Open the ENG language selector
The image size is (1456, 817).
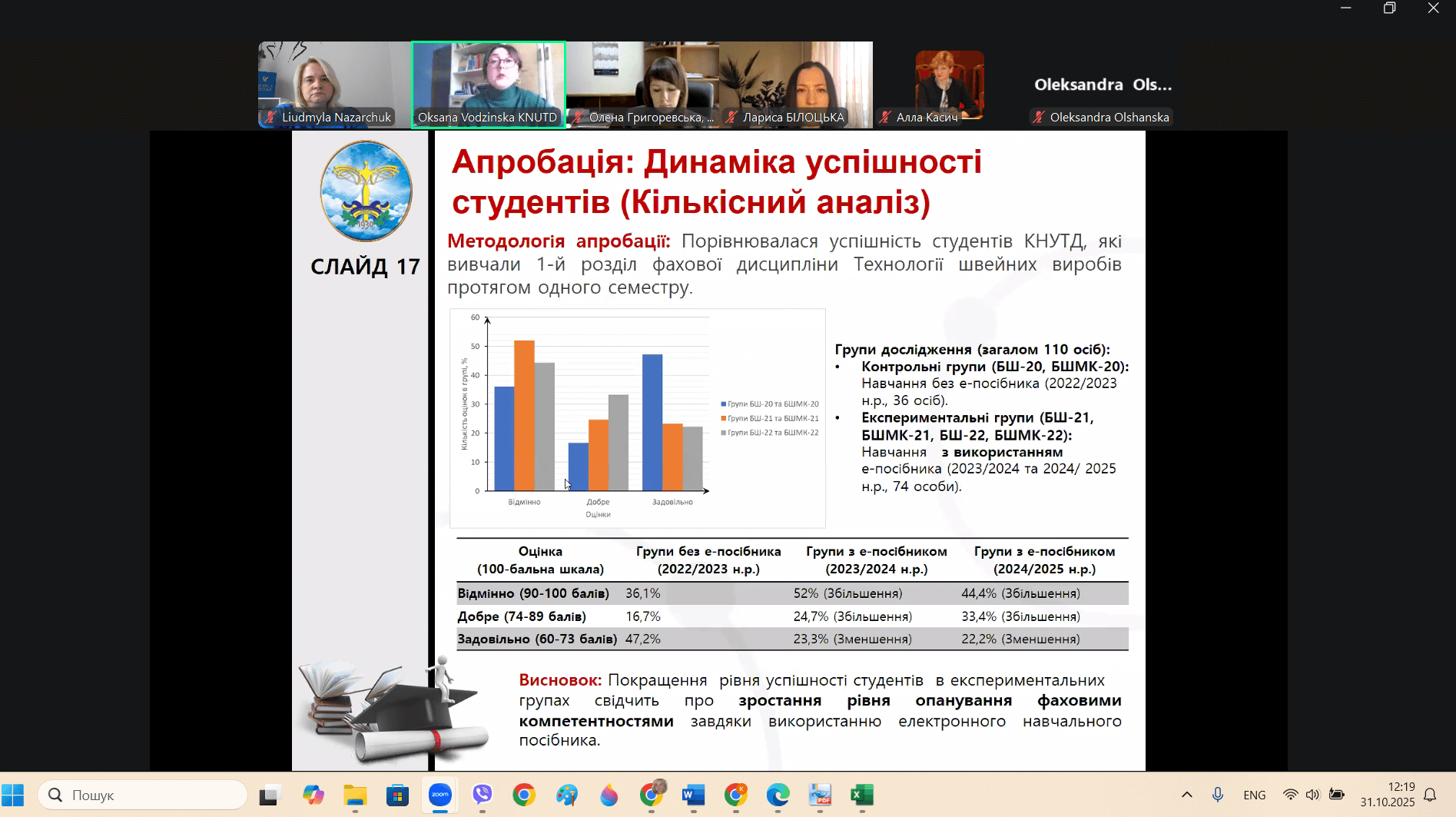tap(1254, 795)
